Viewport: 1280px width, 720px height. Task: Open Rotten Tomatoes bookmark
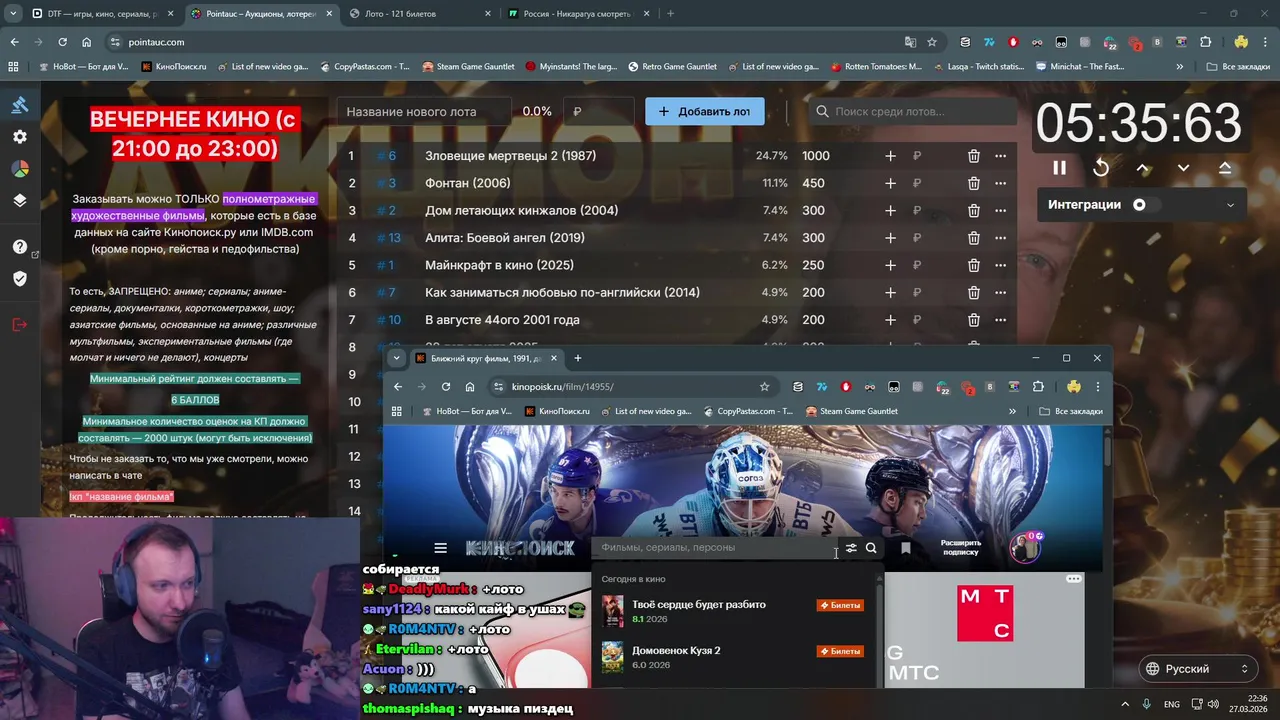(876, 67)
